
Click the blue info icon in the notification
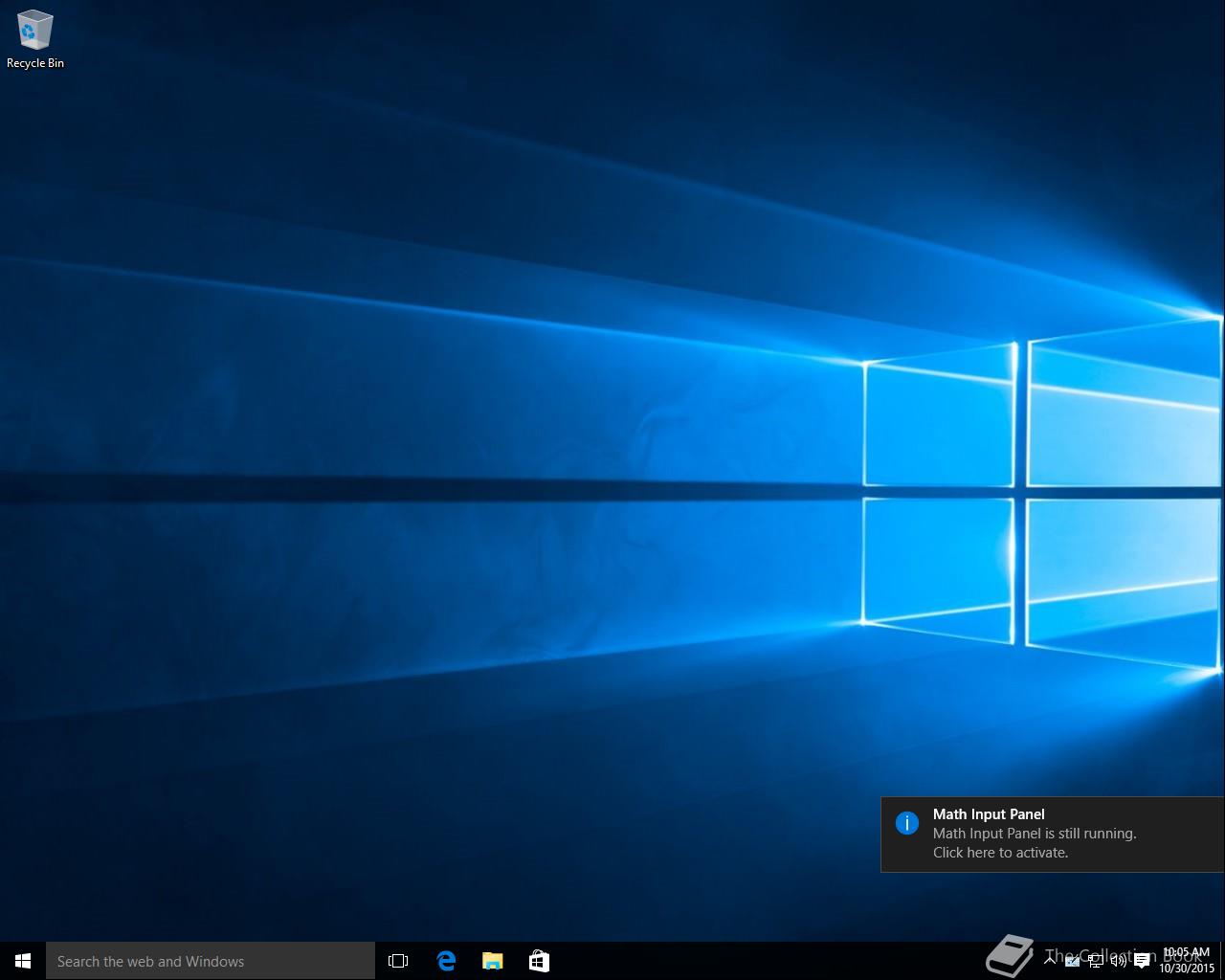coord(907,823)
